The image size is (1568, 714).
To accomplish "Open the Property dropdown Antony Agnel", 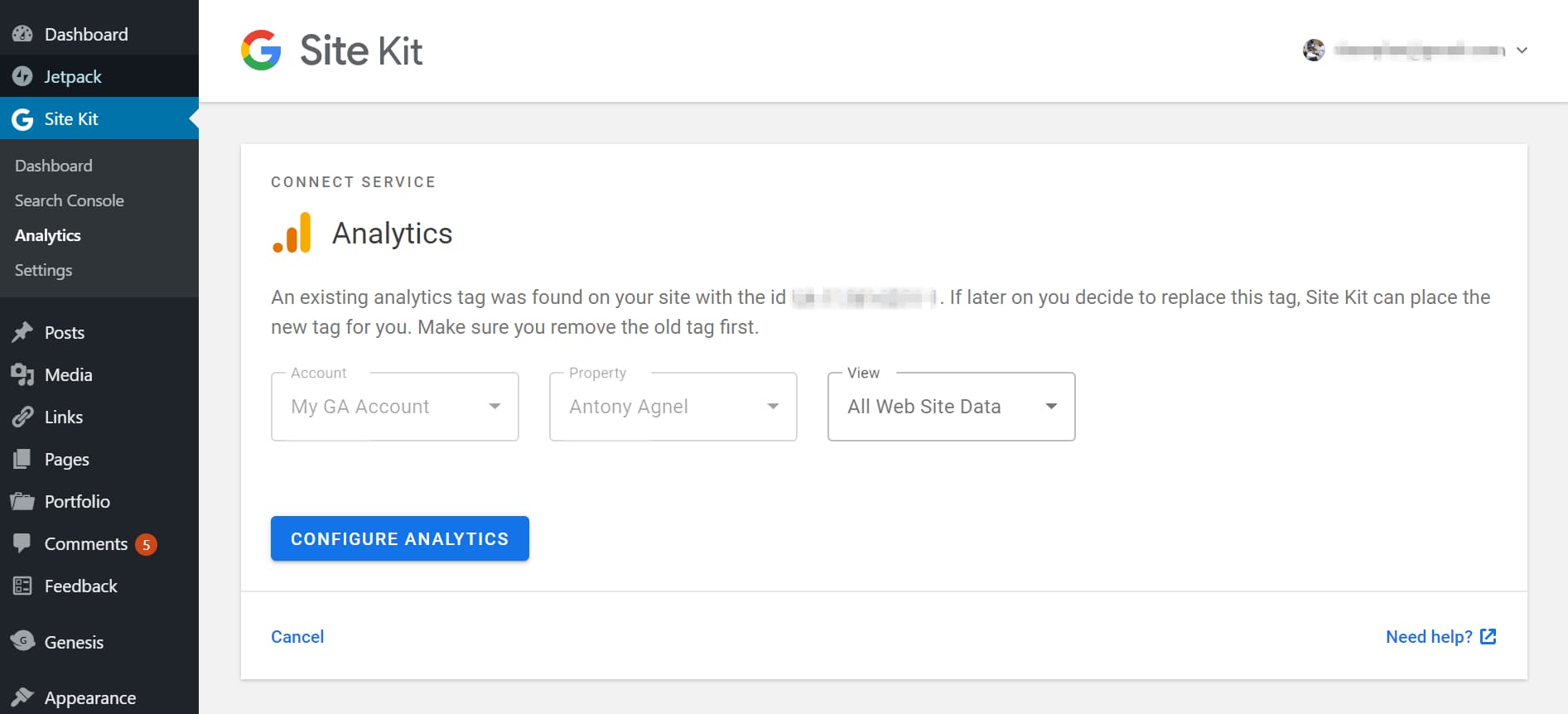I will [673, 407].
